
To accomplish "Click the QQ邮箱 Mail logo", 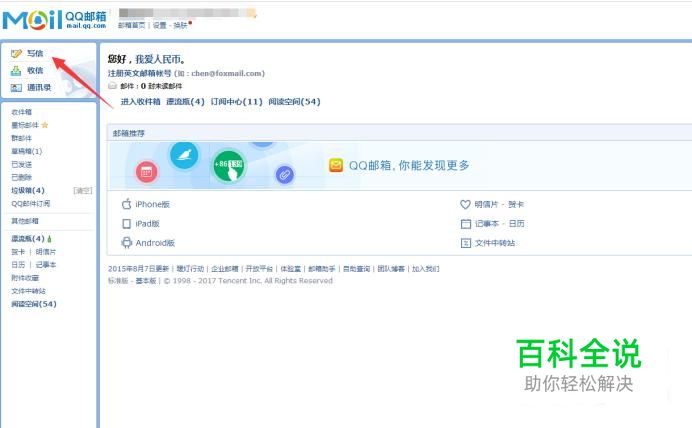I will click(x=55, y=20).
